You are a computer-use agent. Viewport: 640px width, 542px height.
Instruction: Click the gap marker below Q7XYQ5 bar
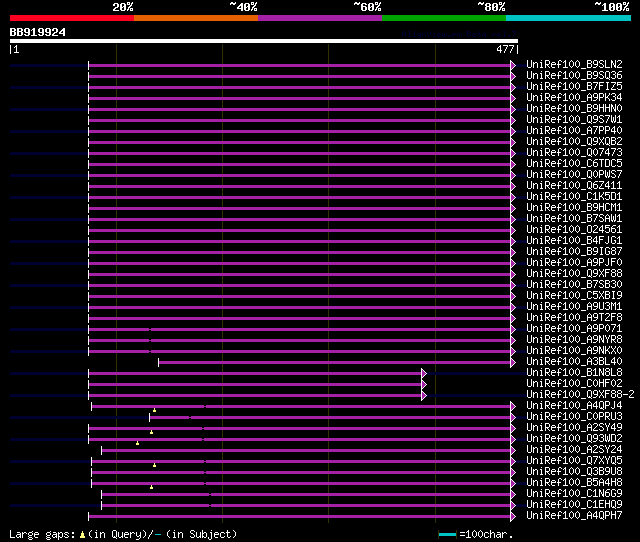[x=154, y=465]
